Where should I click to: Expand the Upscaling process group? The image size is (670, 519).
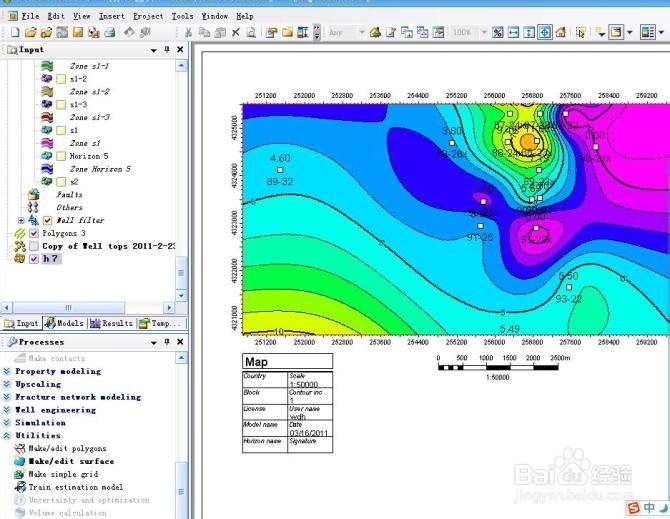click(x=7, y=384)
